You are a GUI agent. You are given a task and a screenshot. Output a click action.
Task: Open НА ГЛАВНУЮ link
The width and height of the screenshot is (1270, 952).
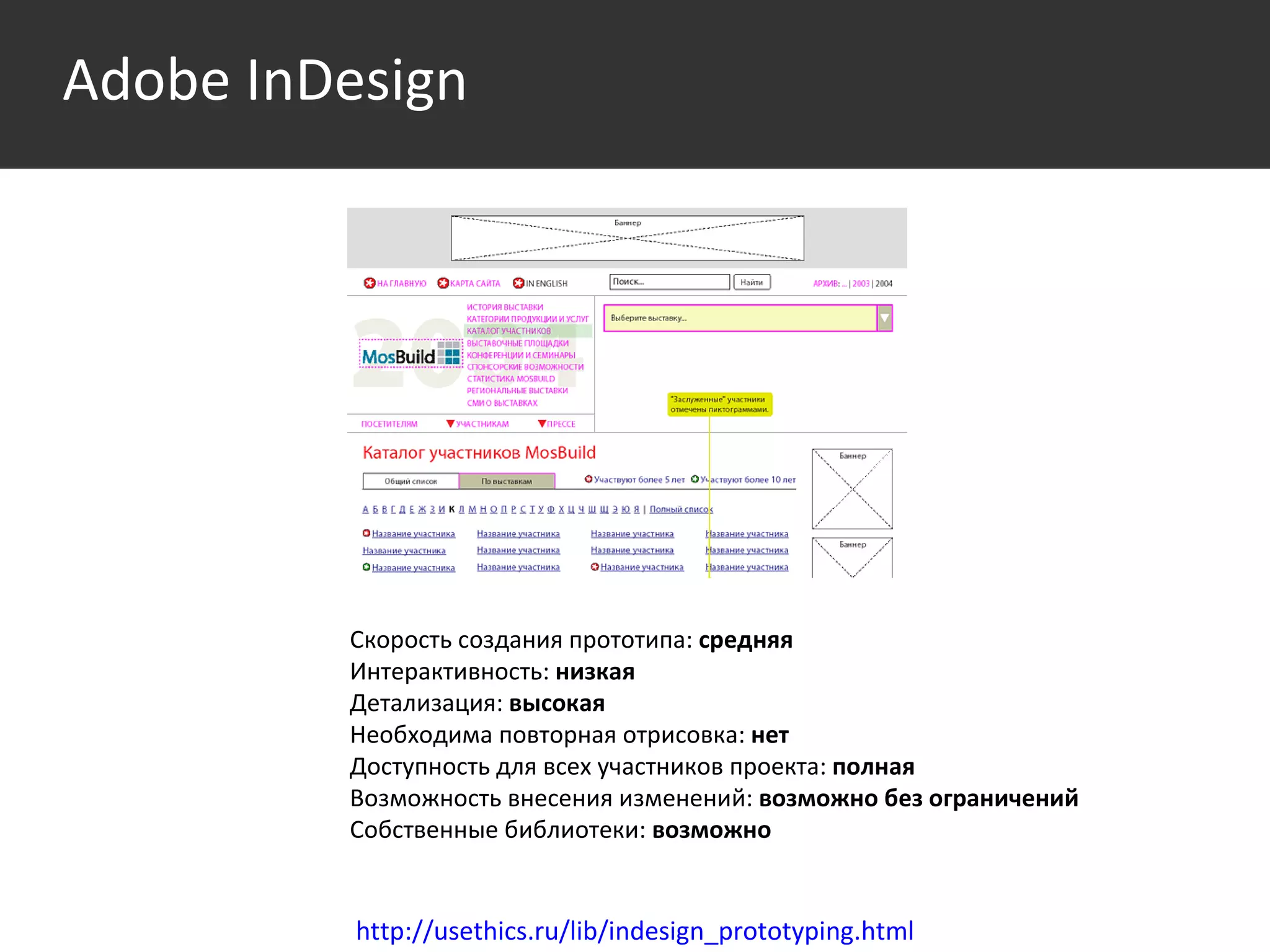[x=402, y=284]
